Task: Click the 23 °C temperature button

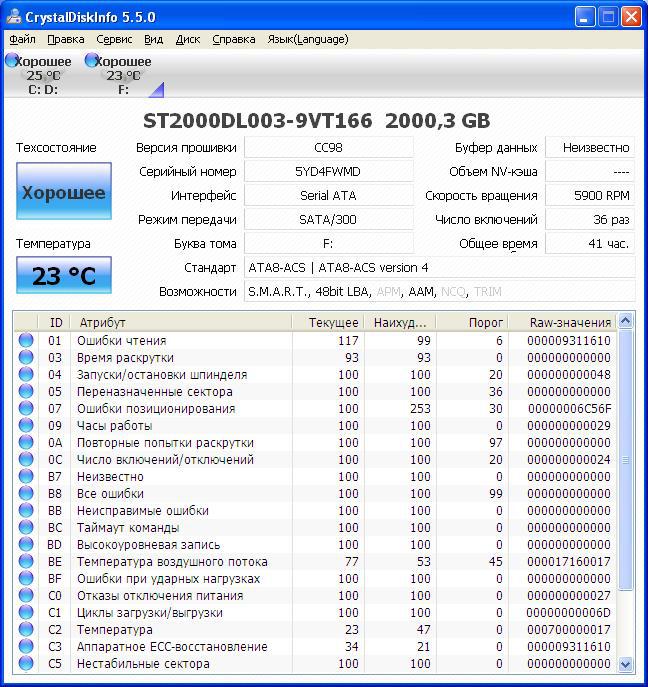Action: (63, 276)
